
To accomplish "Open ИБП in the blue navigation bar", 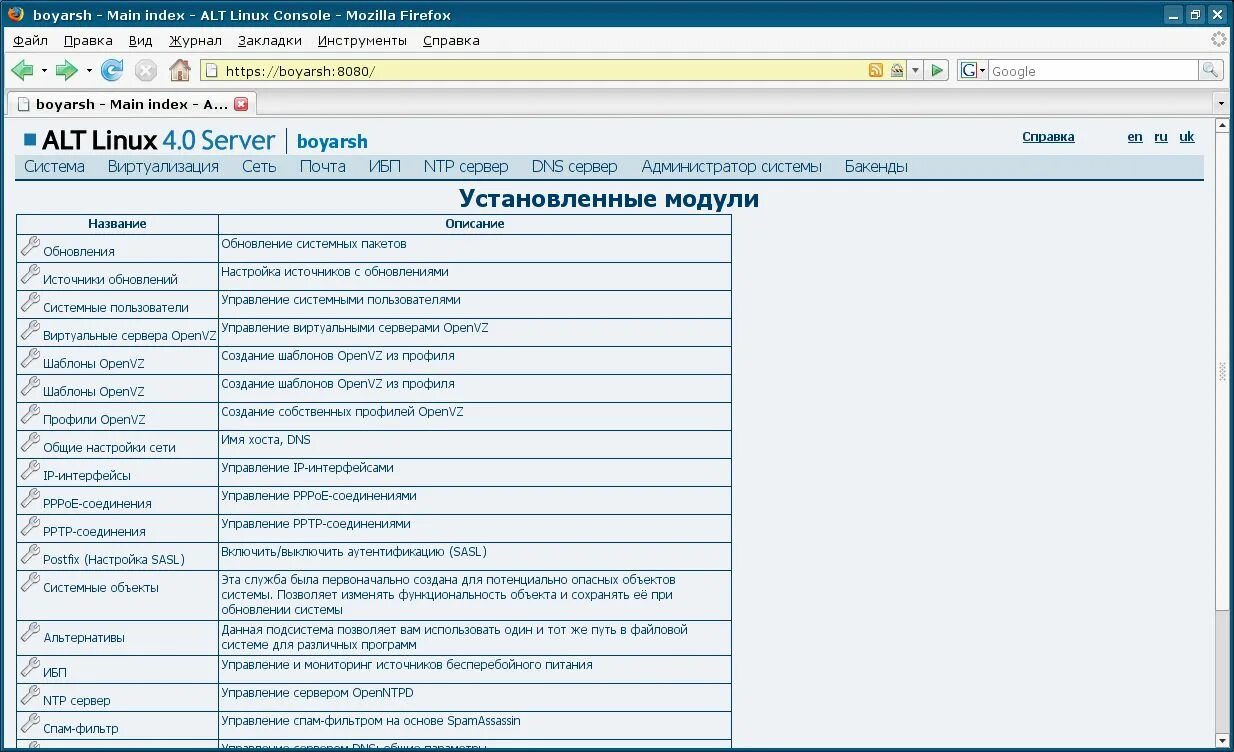I will [x=384, y=167].
